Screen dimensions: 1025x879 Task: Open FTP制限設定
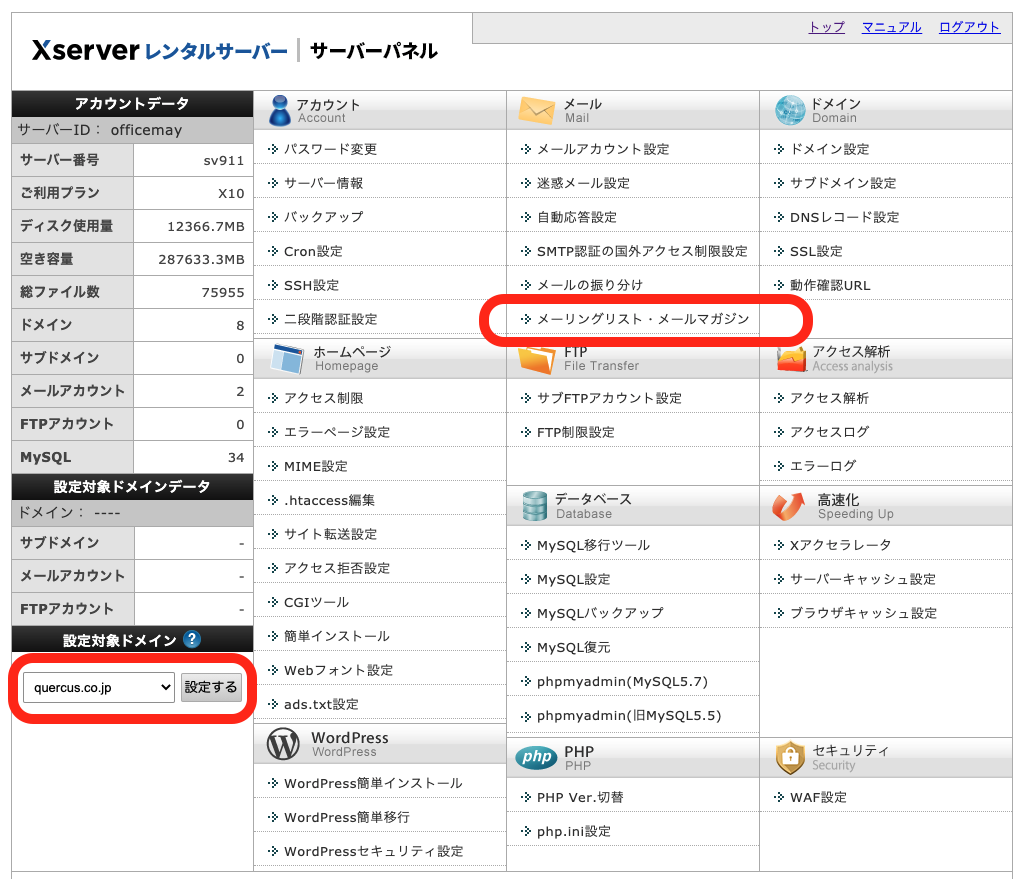pos(576,432)
